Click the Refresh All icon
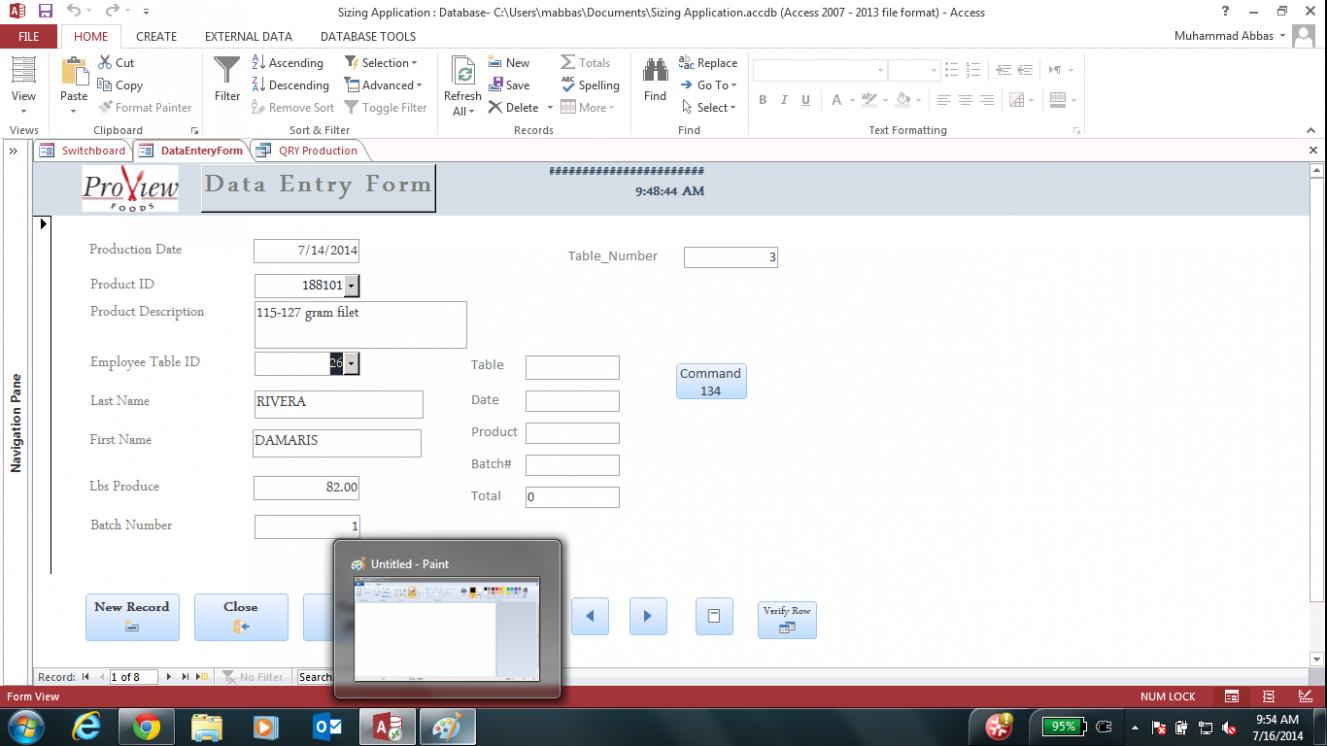 coord(463,72)
